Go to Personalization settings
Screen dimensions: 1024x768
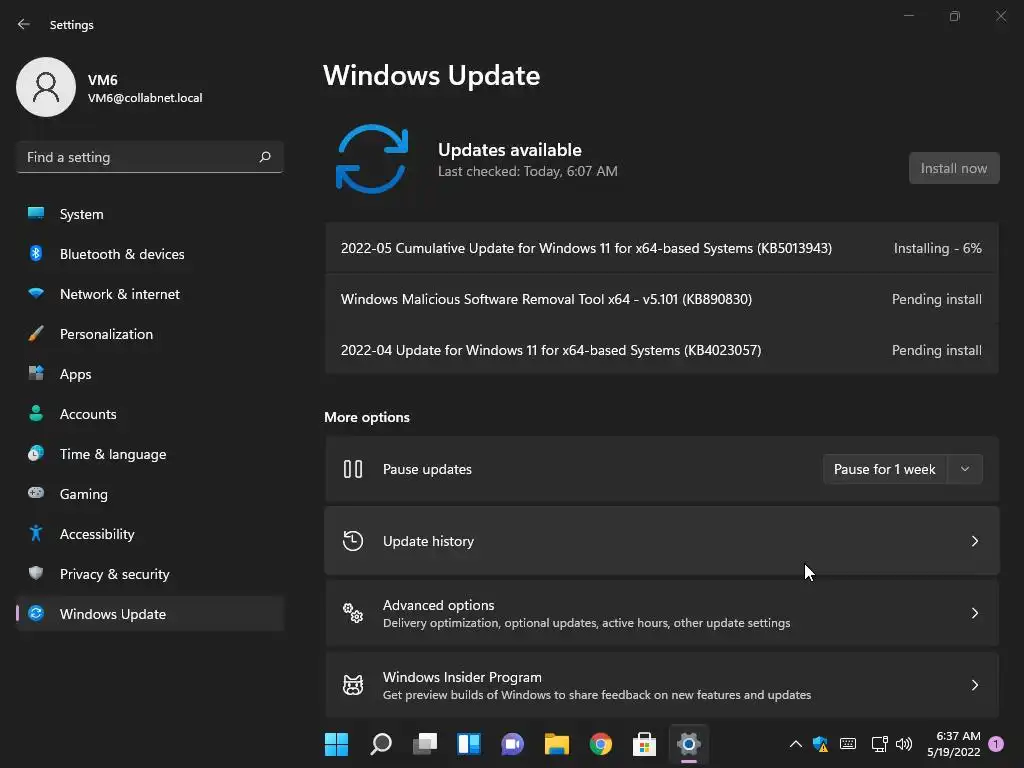150,334
